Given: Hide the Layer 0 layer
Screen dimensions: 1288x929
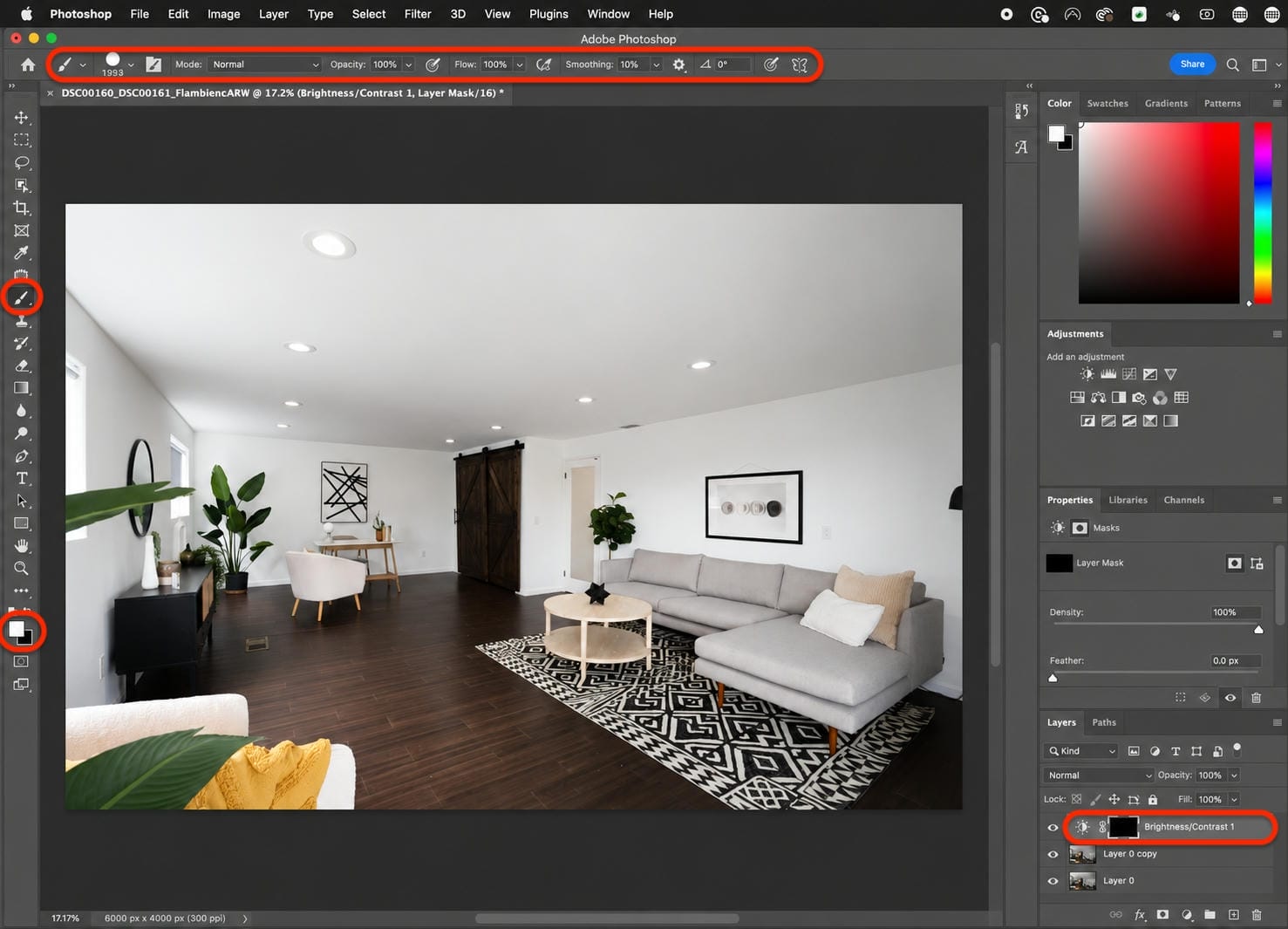Looking at the screenshot, I should coord(1053,881).
